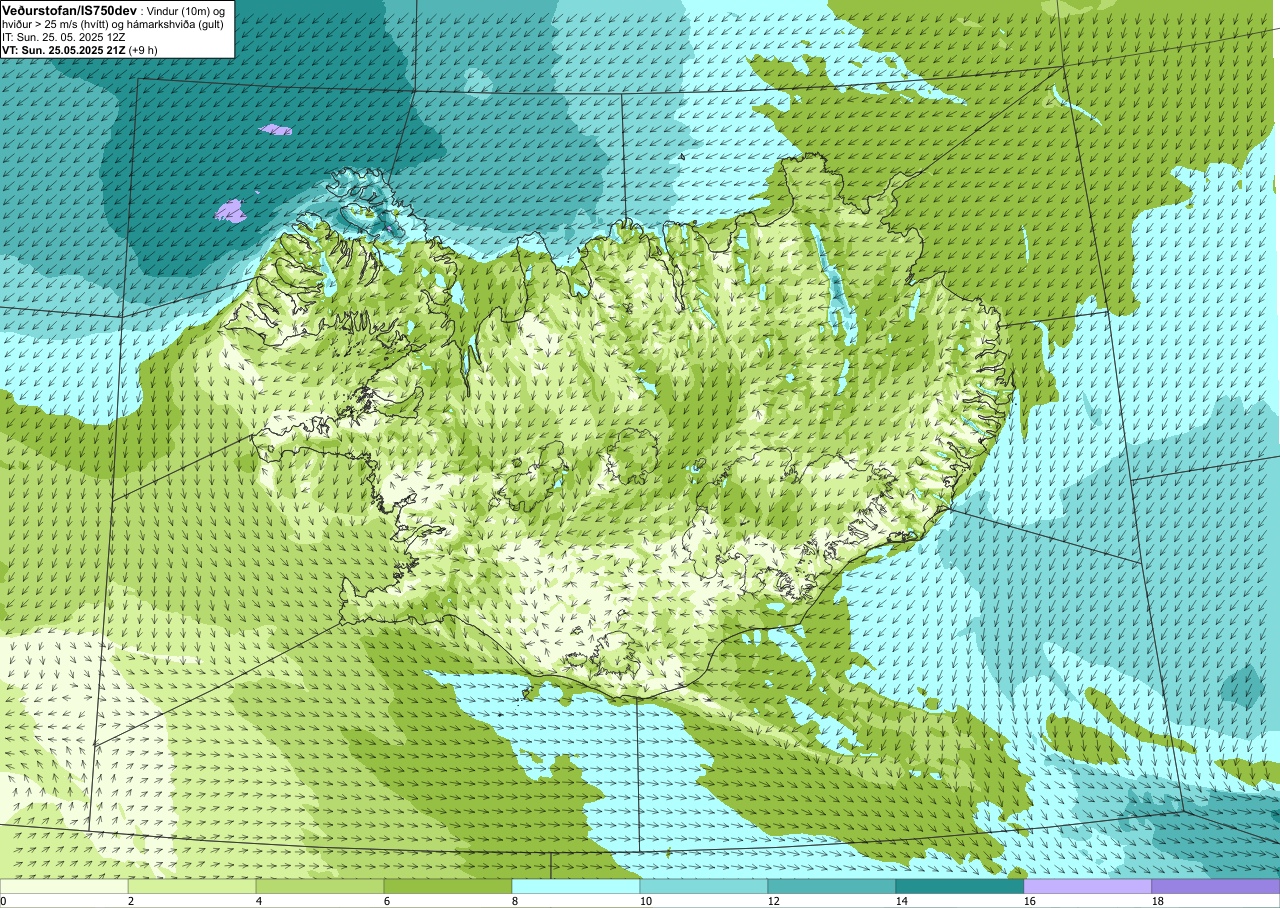Viewport: 1280px width, 908px height.
Task: Click the purple above-18 m/s legend swatch
Action: [x=1216, y=886]
